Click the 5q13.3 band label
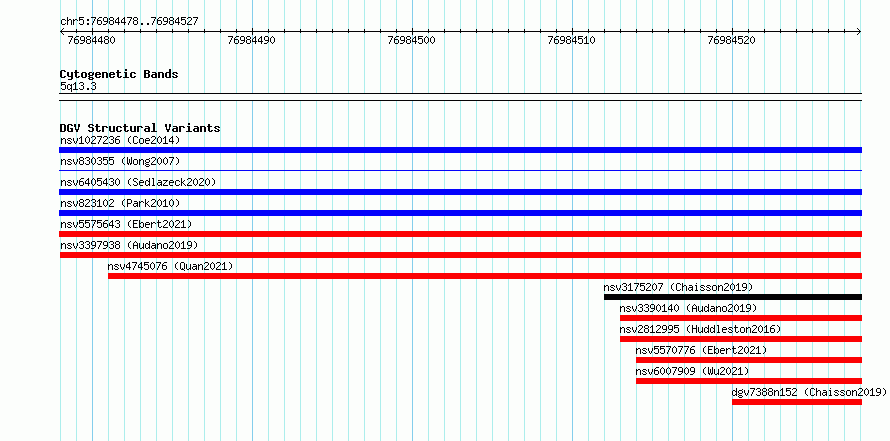The width and height of the screenshot is (890, 441). [x=78, y=86]
